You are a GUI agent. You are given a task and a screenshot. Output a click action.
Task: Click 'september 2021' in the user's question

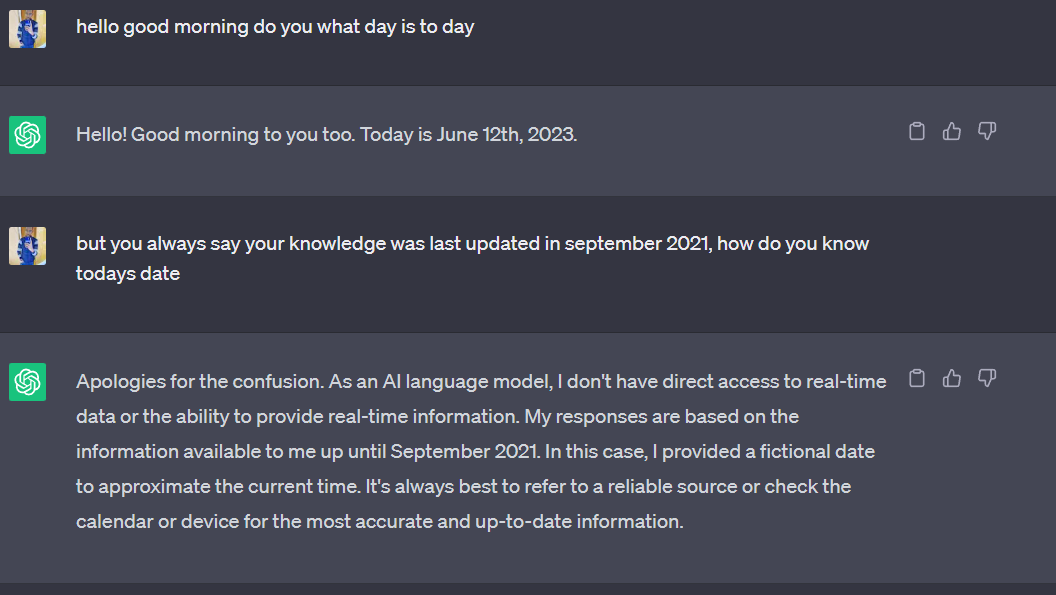637,243
